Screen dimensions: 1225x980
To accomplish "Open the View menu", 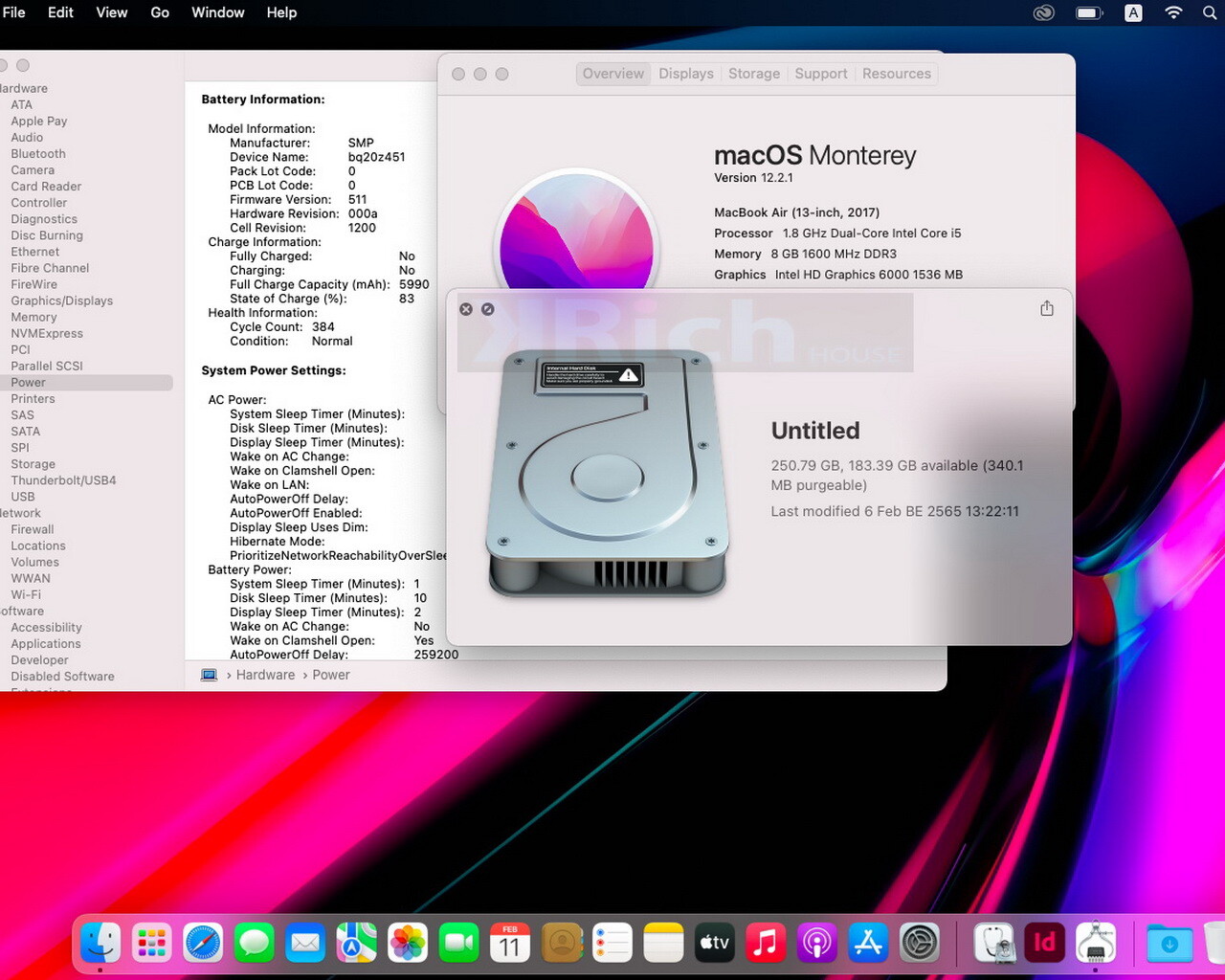I will coord(112,12).
